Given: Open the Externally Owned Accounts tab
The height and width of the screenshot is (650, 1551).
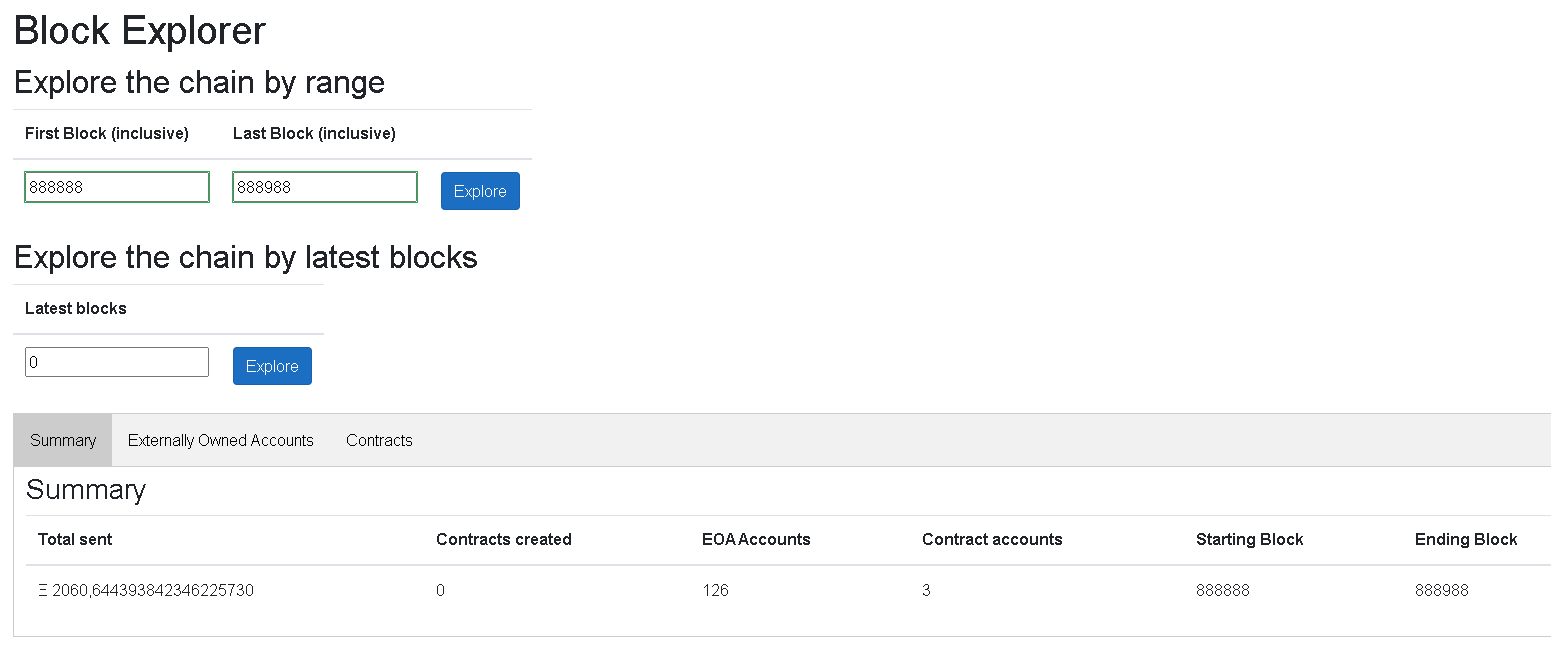Looking at the screenshot, I should pyautogui.click(x=221, y=440).
